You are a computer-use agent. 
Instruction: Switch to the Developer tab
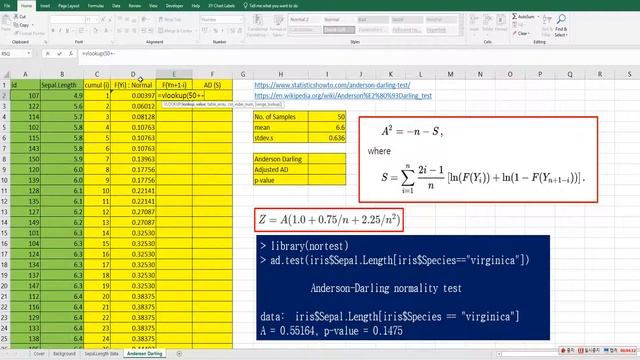[x=174, y=6]
